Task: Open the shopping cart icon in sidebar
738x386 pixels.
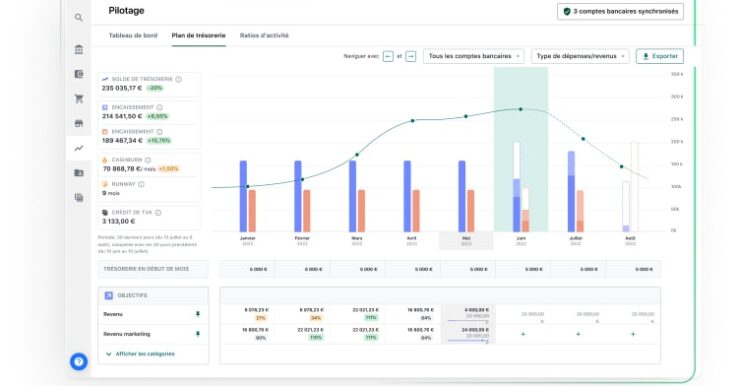Action: click(x=79, y=99)
